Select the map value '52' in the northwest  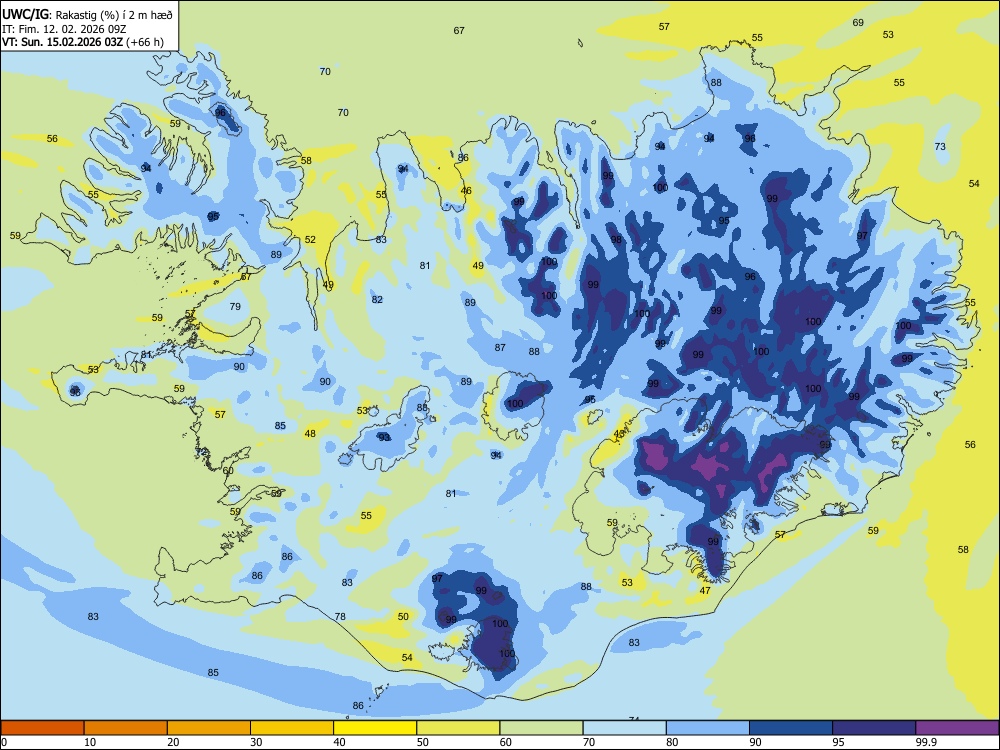[310, 240]
